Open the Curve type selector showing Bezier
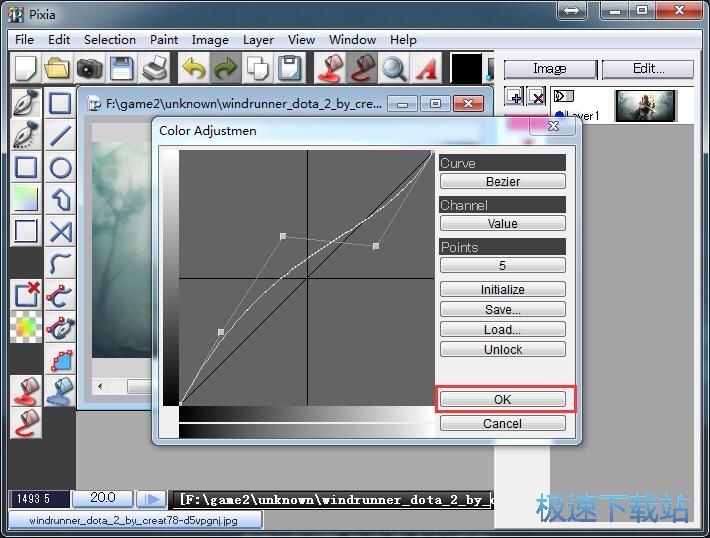The image size is (710, 538). click(502, 182)
